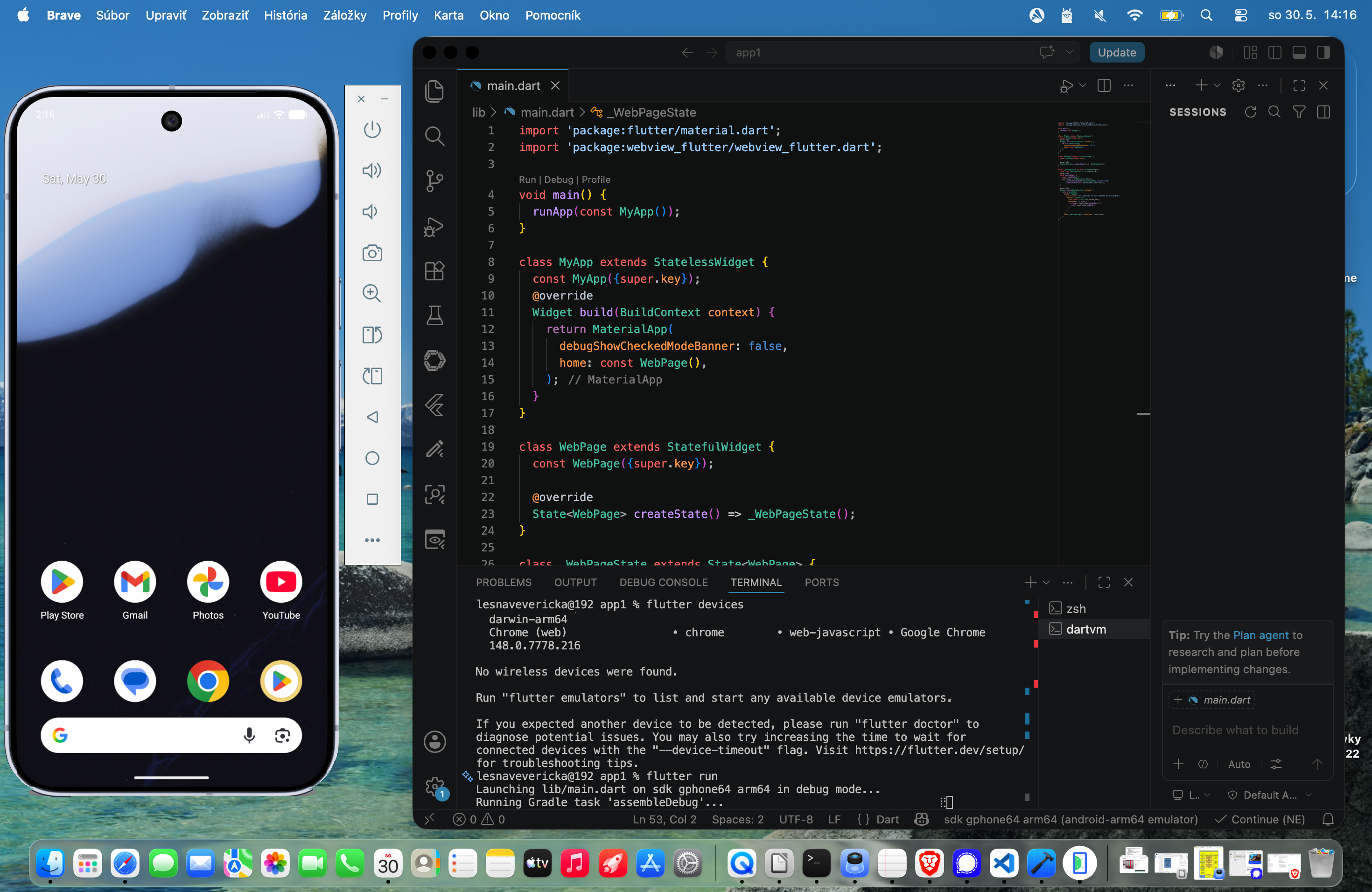Open the Photos app on the emulator
This screenshot has width=1372, height=892.
tap(208, 582)
